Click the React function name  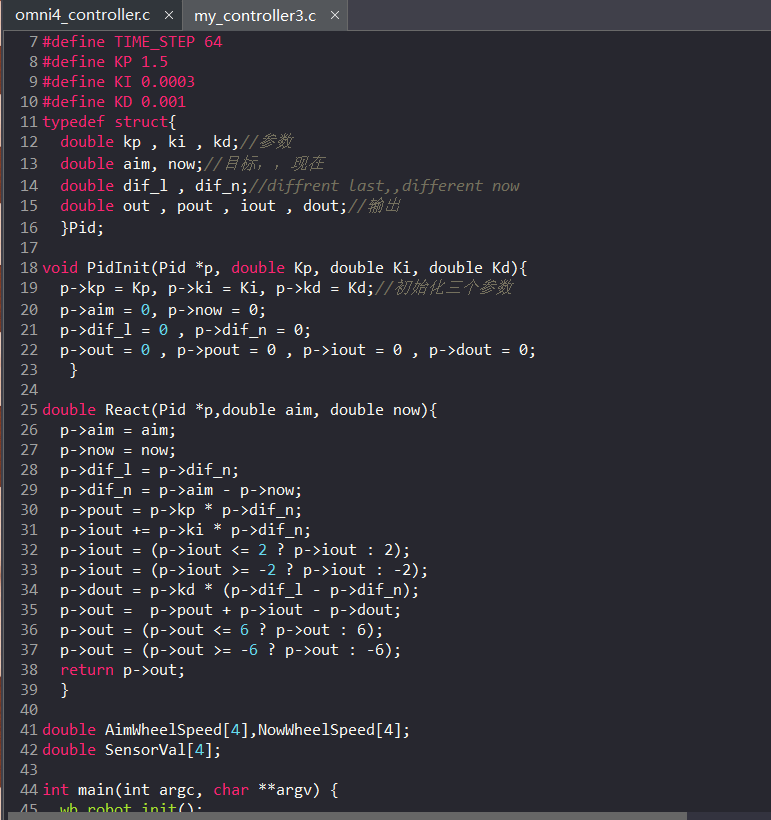point(129,410)
